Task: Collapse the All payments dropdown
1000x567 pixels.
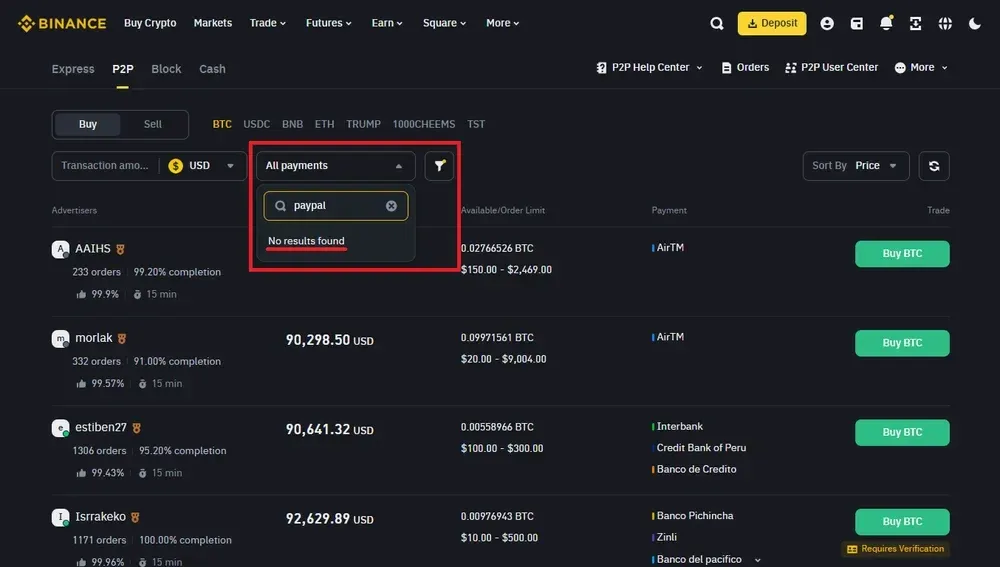Action: [335, 166]
